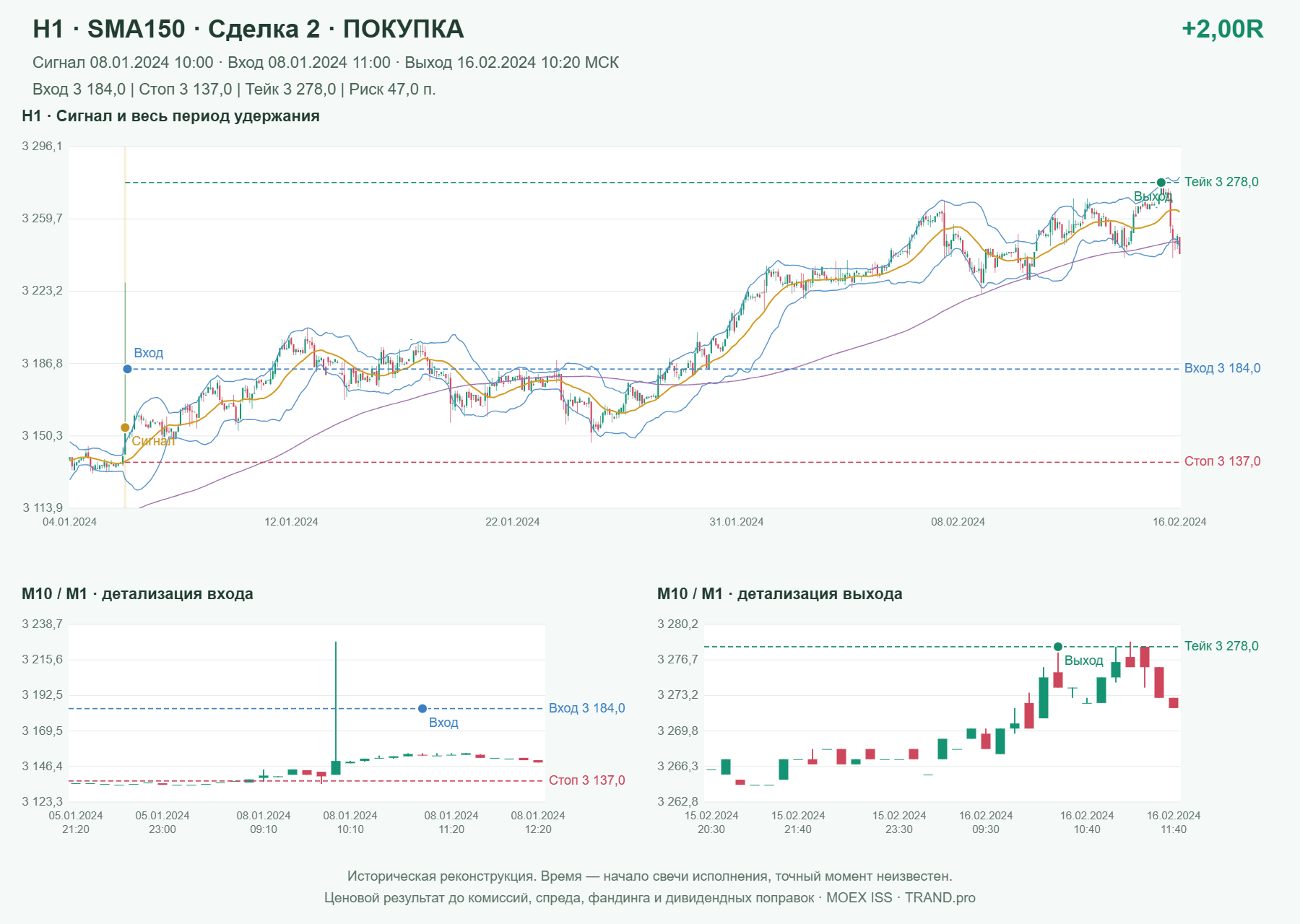Click the 3 296,1 price label on H1 axis
Image resolution: width=1300 pixels, height=924 pixels.
(42, 147)
